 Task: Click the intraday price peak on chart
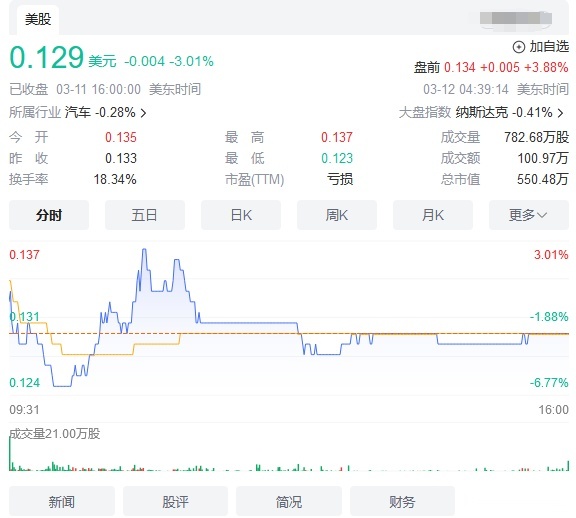click(144, 251)
